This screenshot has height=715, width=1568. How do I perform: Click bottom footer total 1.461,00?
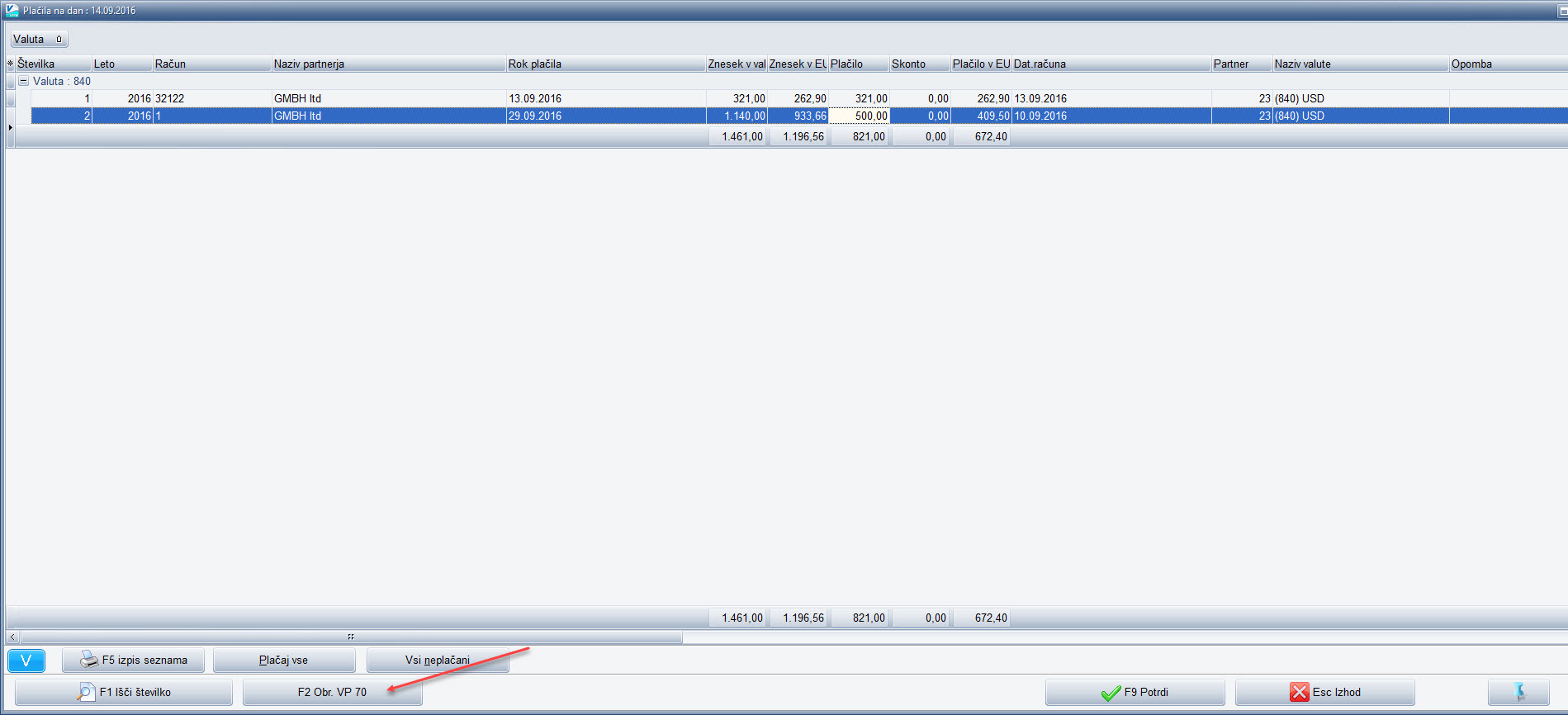pyautogui.click(x=737, y=618)
